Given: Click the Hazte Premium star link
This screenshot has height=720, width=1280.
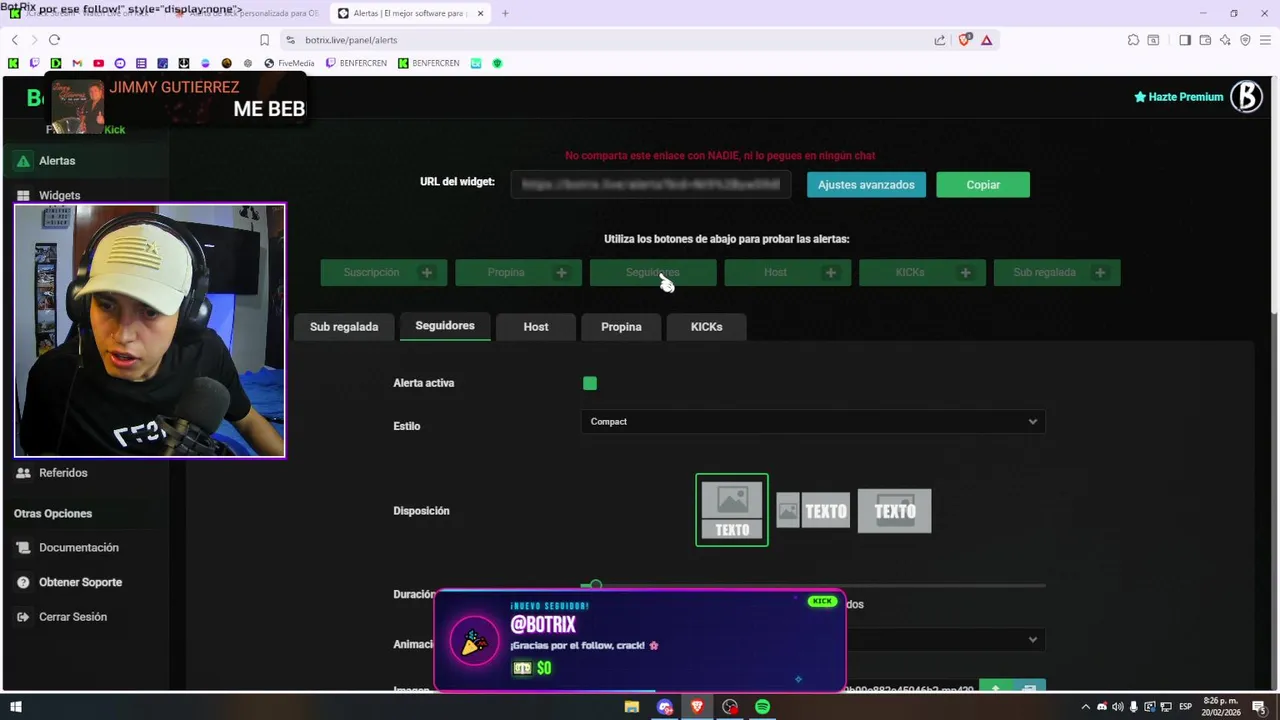Looking at the screenshot, I should click(x=1178, y=97).
